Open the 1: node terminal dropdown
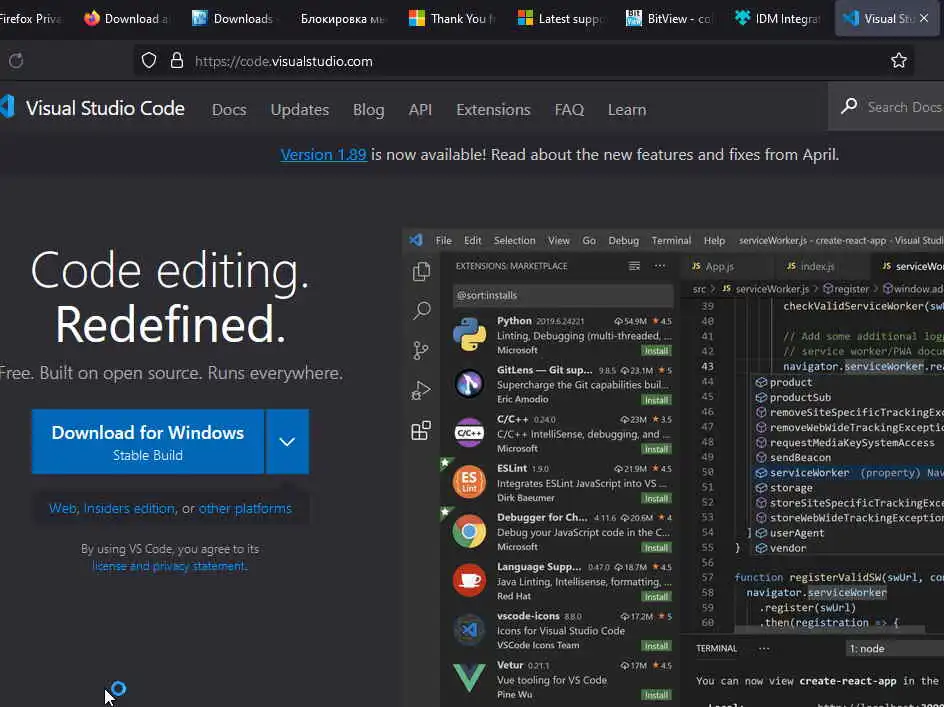The width and height of the screenshot is (944, 707). (895, 649)
